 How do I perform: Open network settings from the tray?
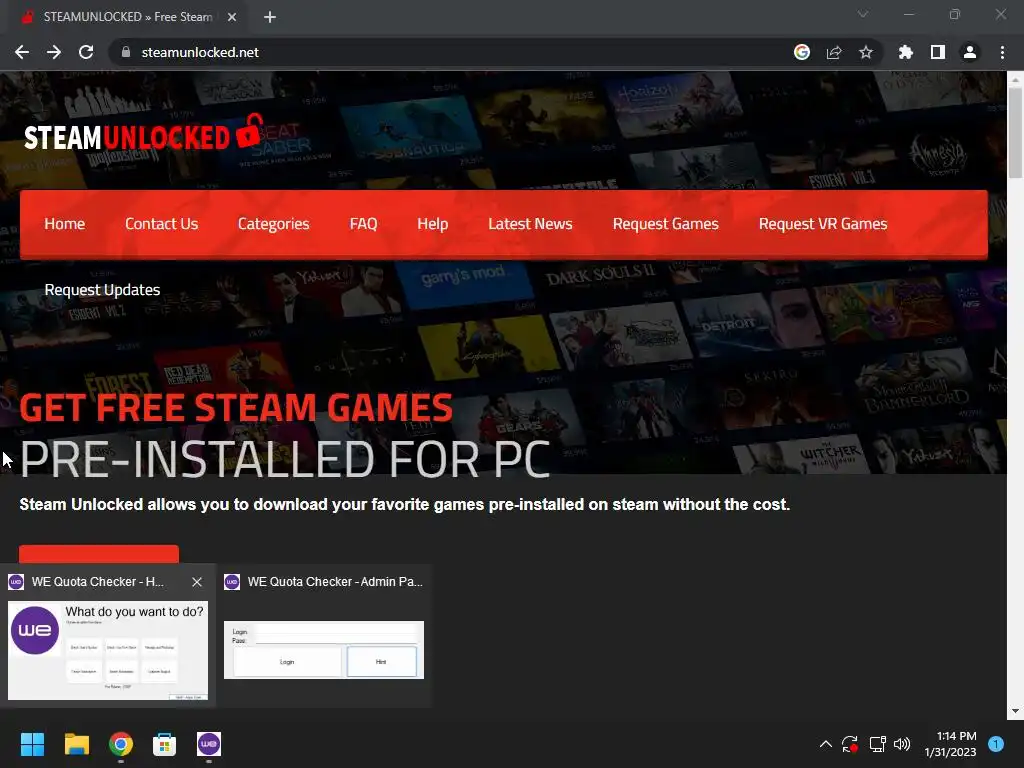[x=877, y=744]
